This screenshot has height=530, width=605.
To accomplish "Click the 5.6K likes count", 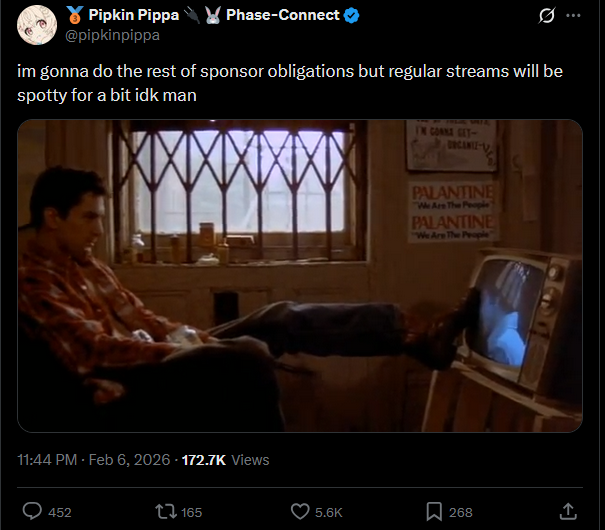I will [329, 512].
